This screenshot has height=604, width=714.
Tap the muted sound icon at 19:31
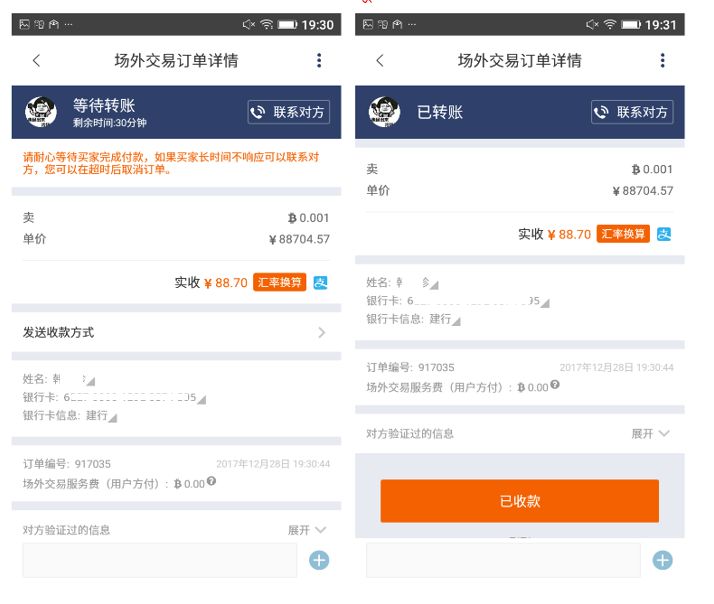point(592,24)
